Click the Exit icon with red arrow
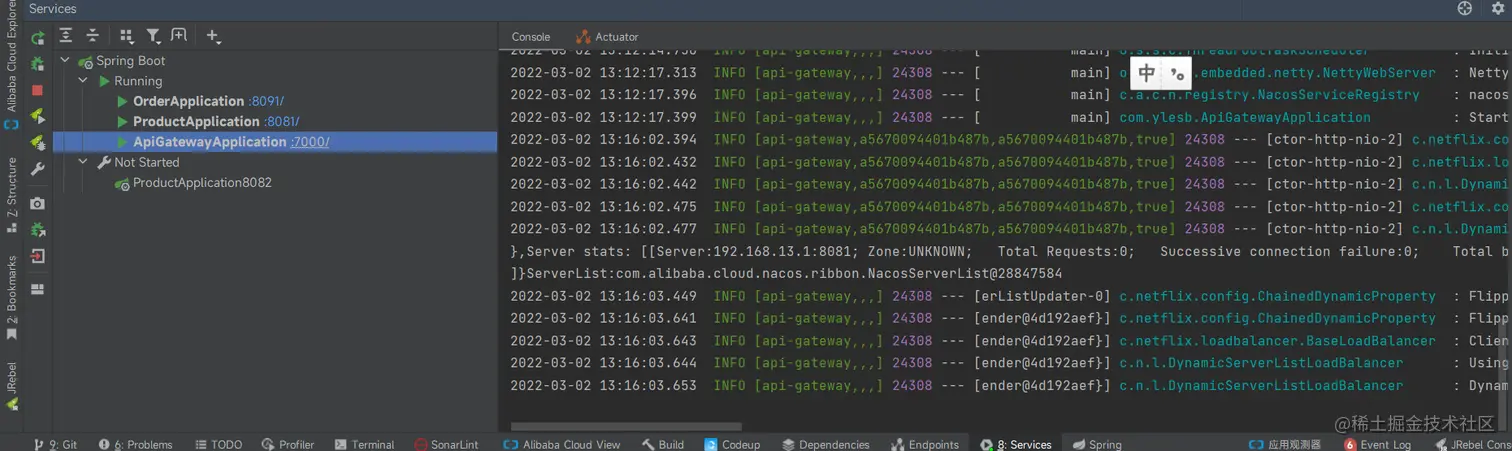Screen dimensions: 1512x451 (x=38, y=256)
